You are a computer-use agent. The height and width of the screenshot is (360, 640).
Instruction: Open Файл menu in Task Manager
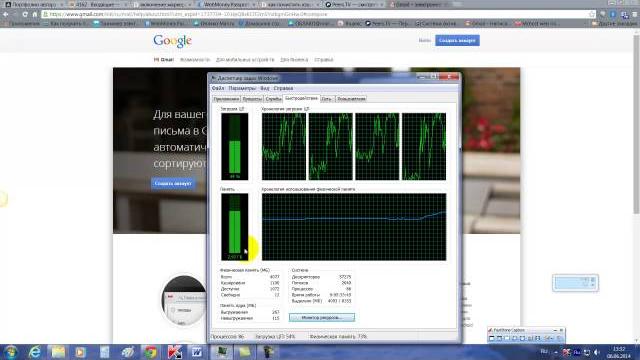coord(218,88)
